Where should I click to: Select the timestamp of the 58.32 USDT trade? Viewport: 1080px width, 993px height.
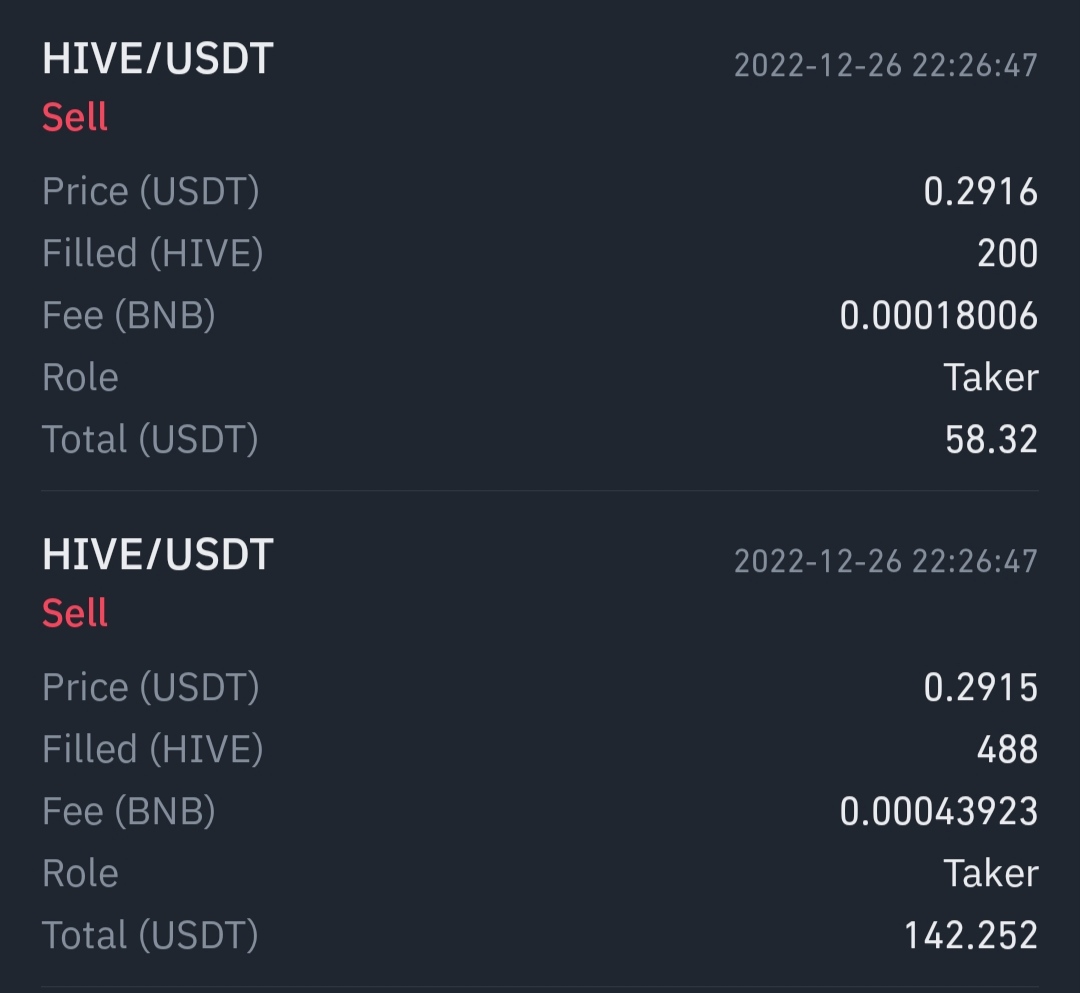click(885, 66)
